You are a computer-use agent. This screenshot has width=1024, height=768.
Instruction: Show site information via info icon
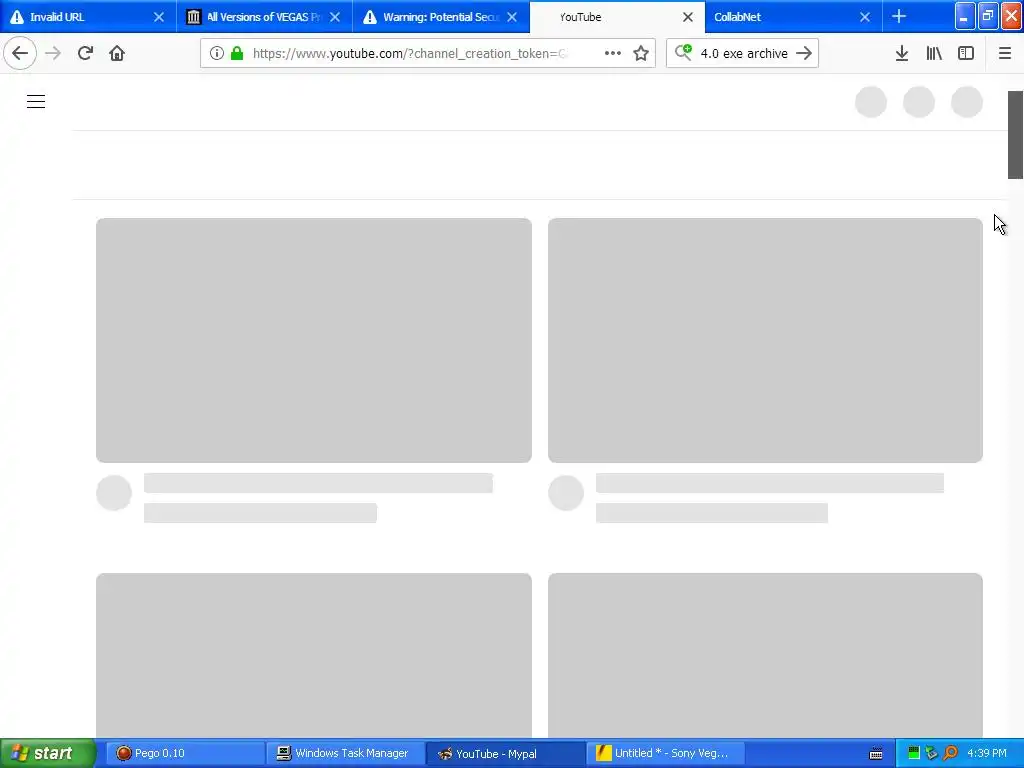point(217,53)
